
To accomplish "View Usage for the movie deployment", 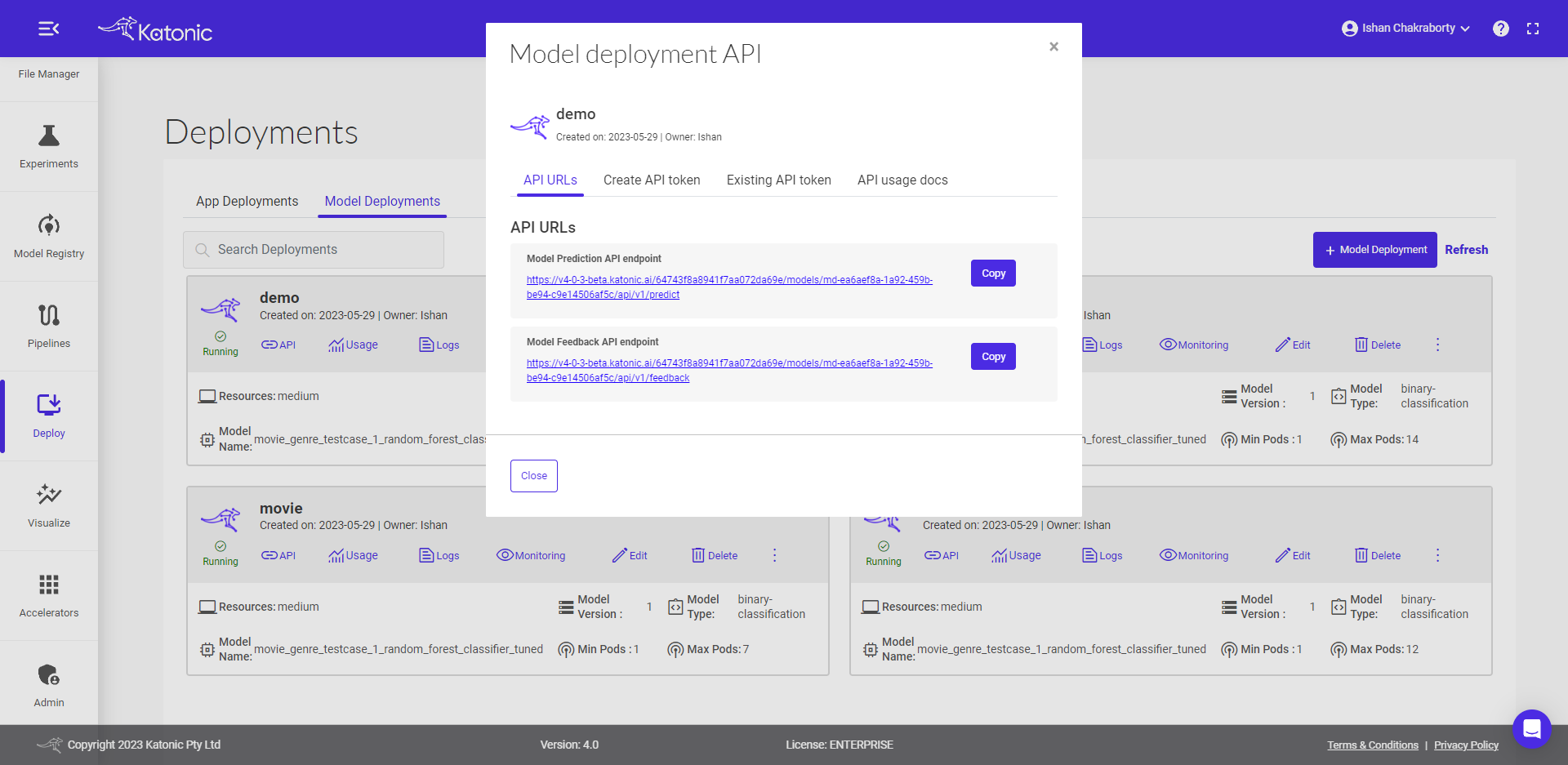I will point(353,556).
